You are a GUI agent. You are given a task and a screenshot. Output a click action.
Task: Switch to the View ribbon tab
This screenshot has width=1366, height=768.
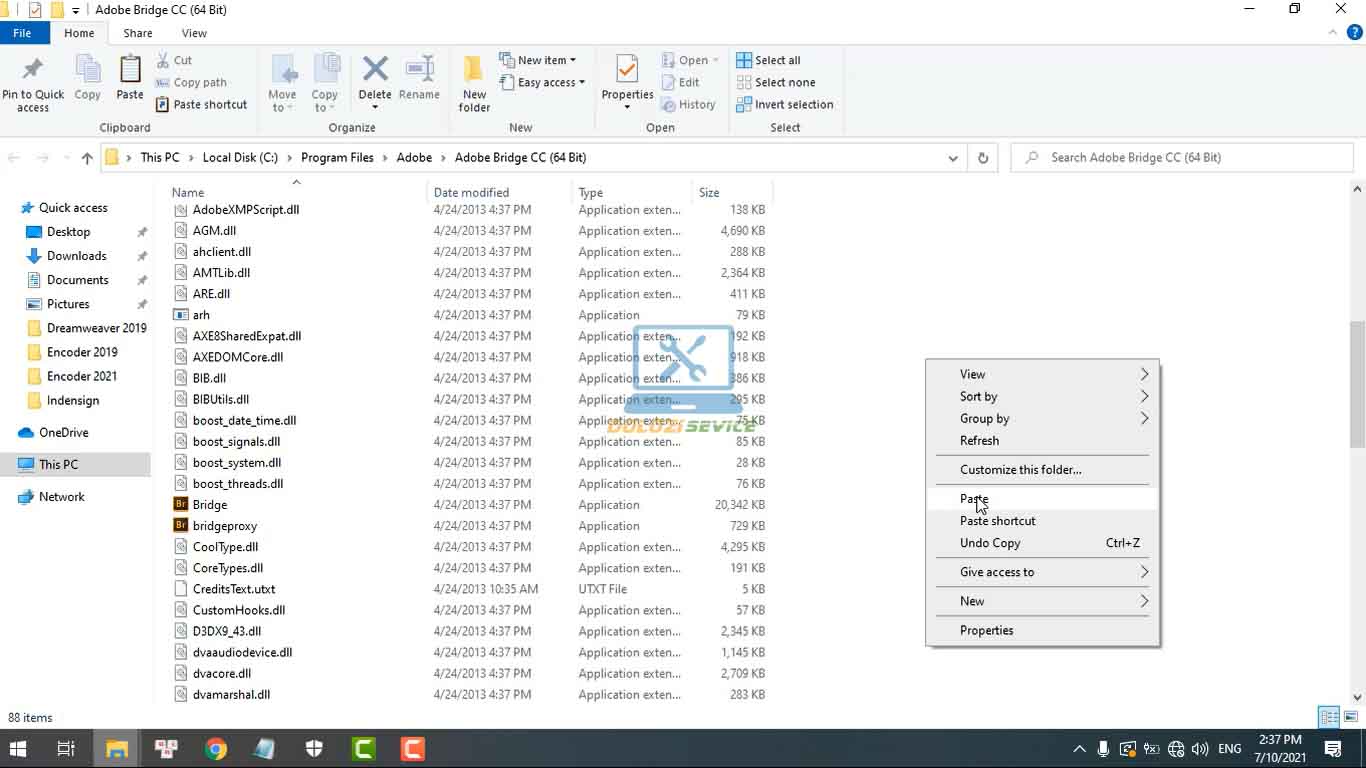point(194,33)
